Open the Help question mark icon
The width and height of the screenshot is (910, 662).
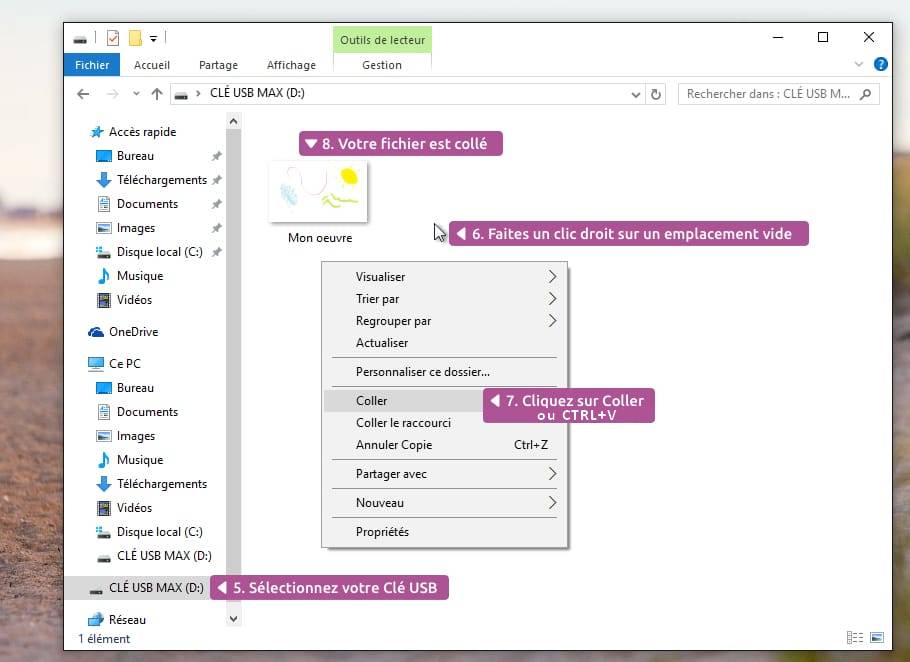click(x=880, y=64)
